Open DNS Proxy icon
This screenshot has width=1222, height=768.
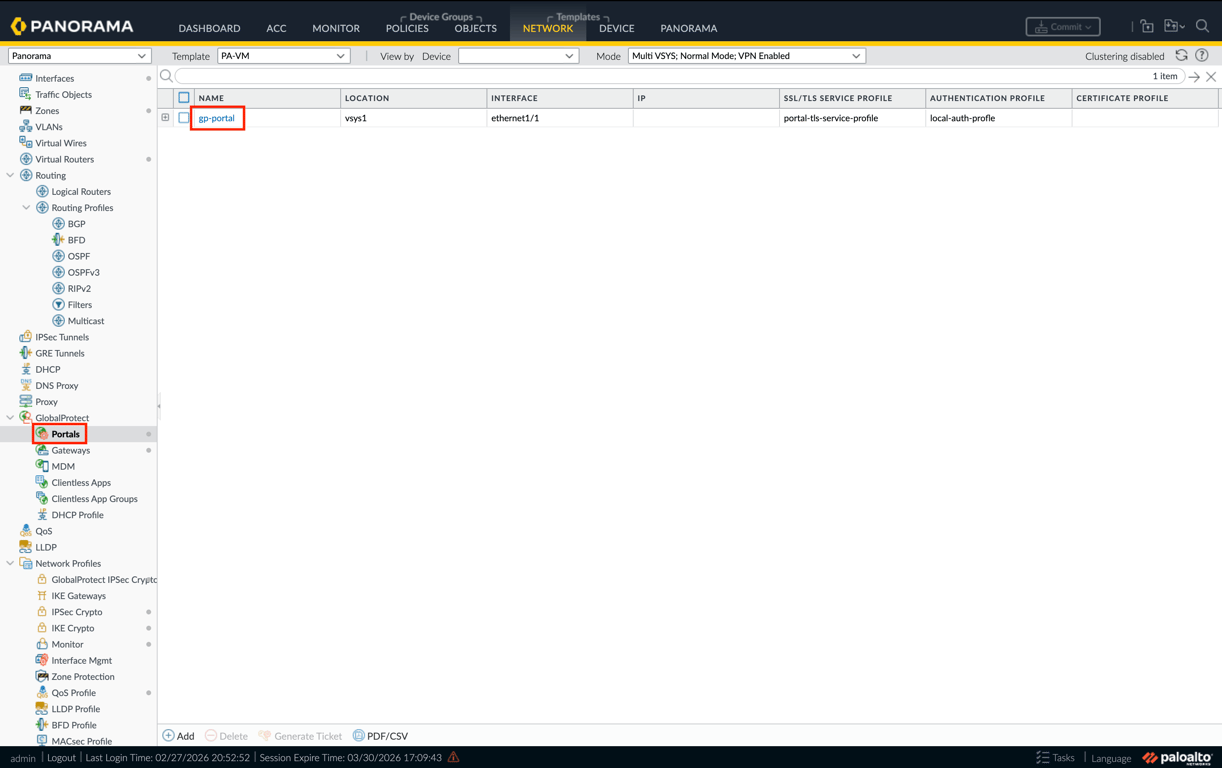click(26, 385)
